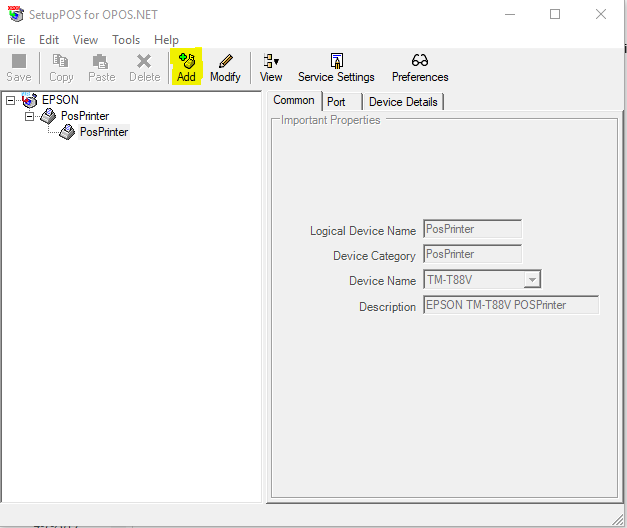This screenshot has width=627, height=528.
Task: Switch to the Port tab
Action: [336, 102]
